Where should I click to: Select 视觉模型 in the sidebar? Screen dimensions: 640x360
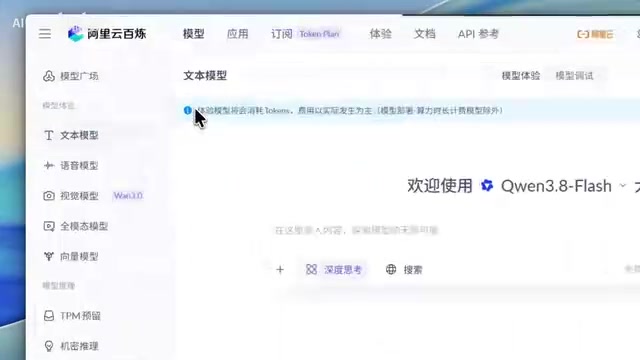coord(79,196)
